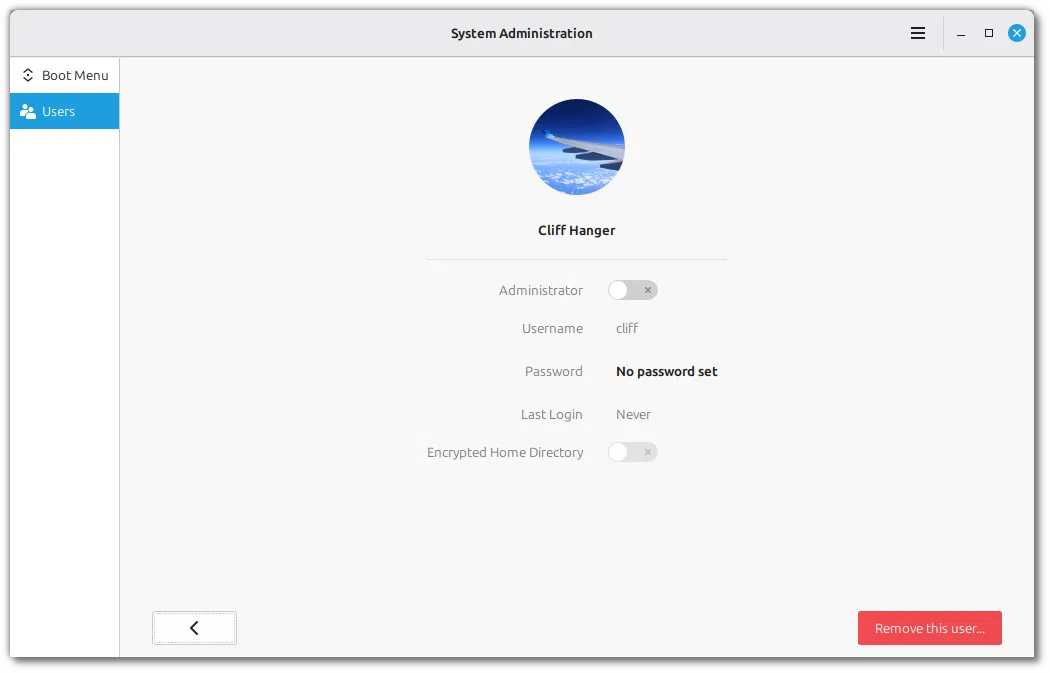
Task: Click the System Administration title text
Action: 522,33
